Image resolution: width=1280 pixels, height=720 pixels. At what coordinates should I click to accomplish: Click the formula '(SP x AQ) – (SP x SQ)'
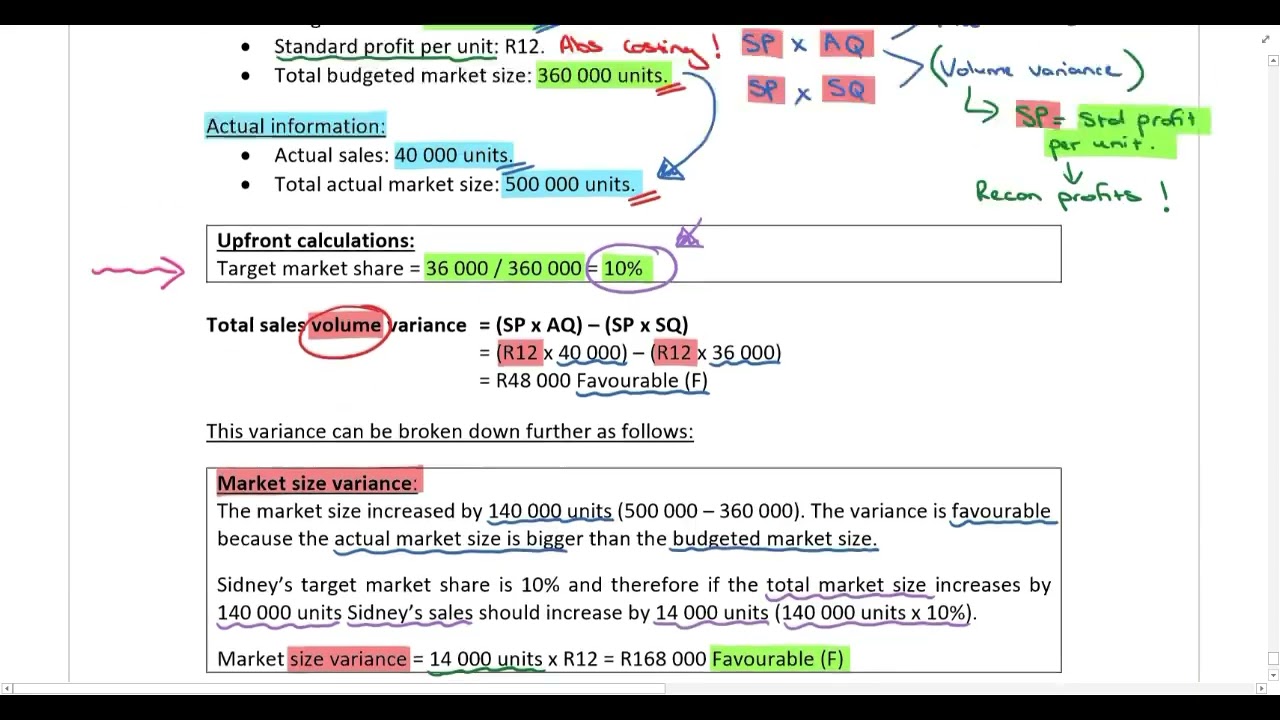pos(592,325)
